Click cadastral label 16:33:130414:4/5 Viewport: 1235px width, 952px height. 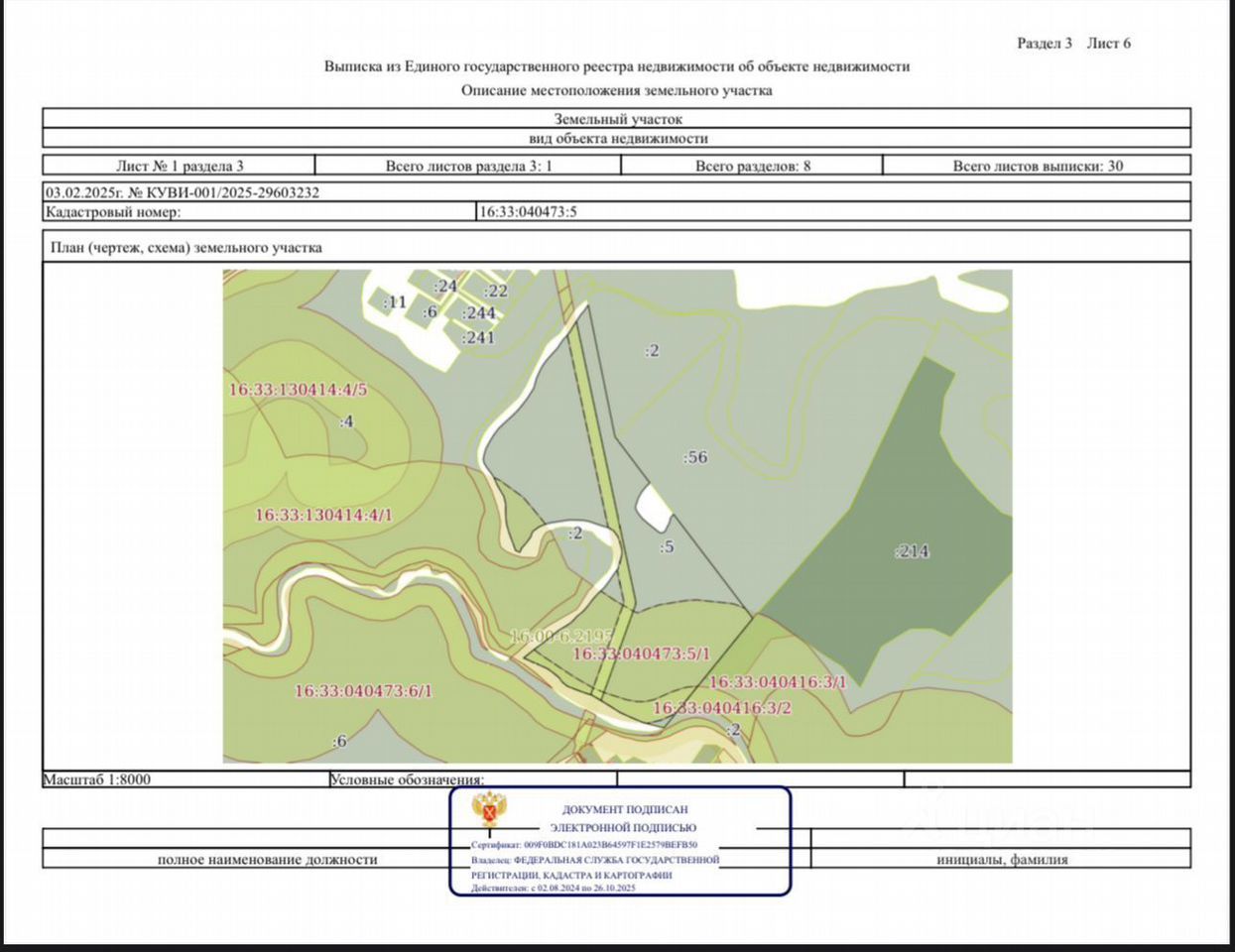pos(298,390)
